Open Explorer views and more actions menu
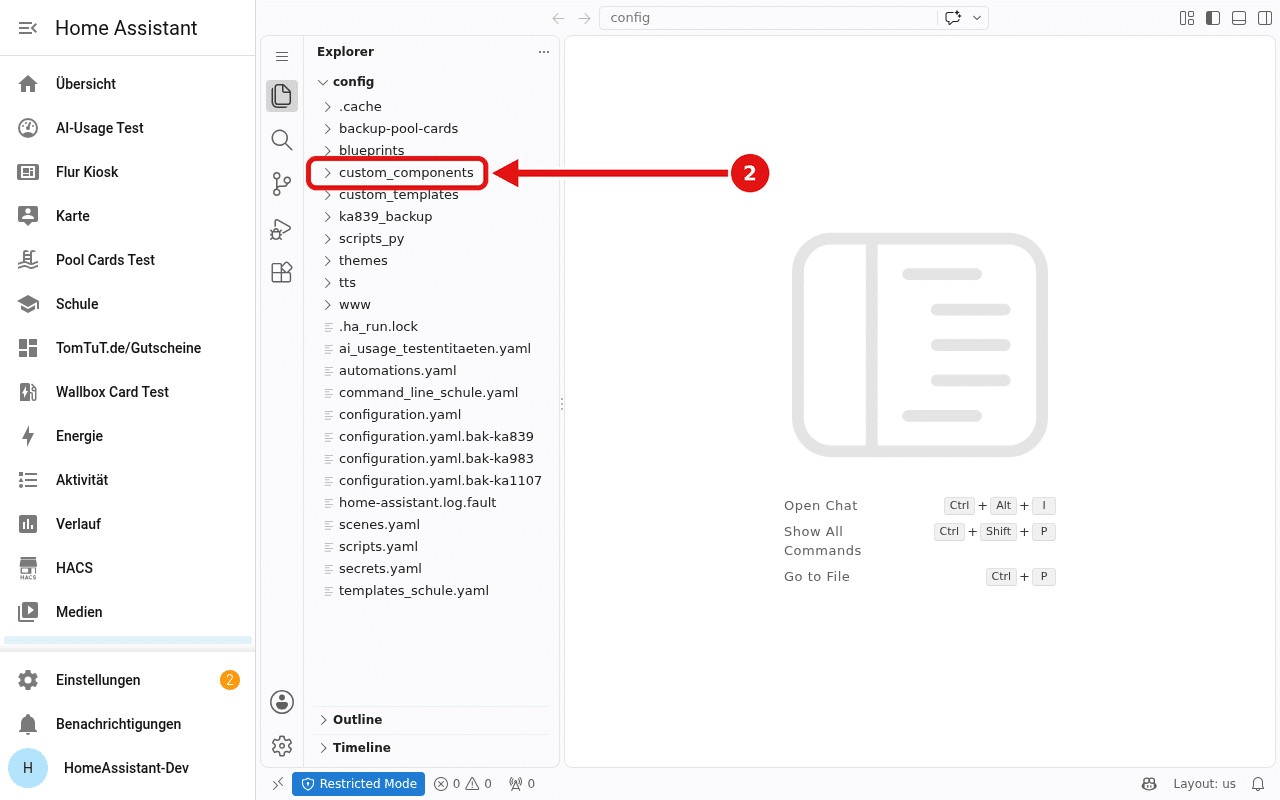 [544, 52]
